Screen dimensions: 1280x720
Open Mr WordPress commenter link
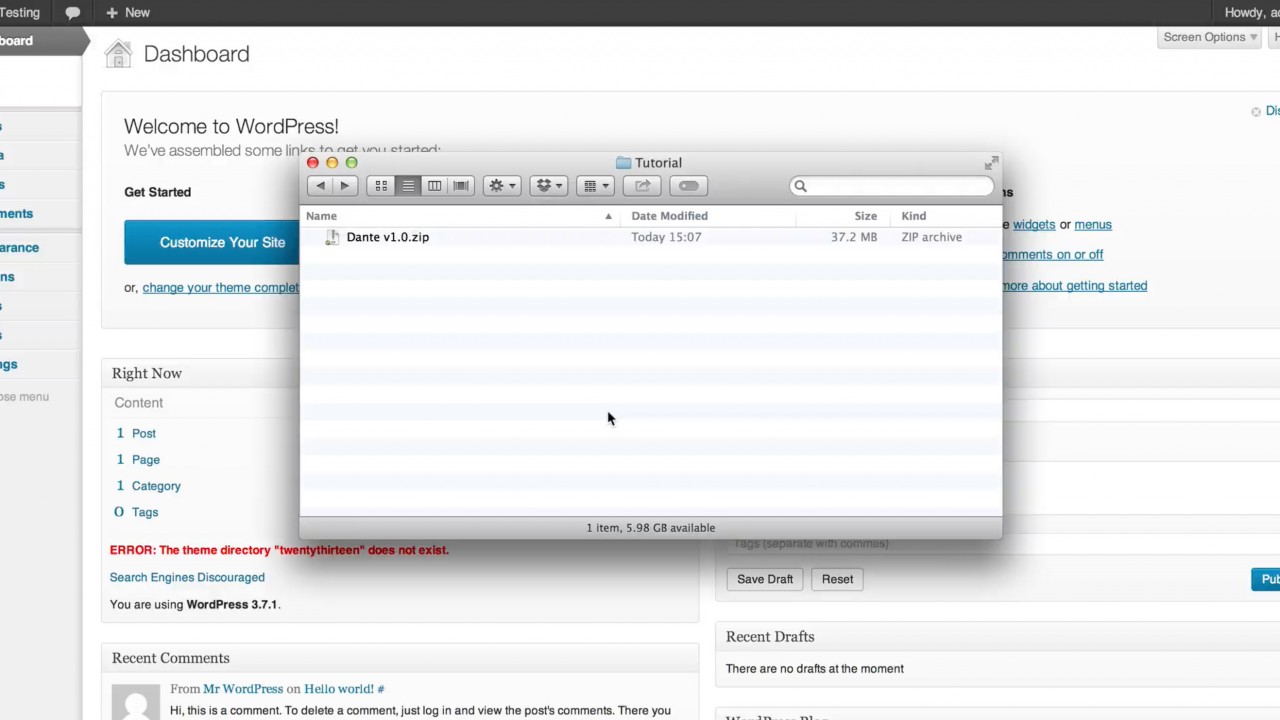pos(243,689)
